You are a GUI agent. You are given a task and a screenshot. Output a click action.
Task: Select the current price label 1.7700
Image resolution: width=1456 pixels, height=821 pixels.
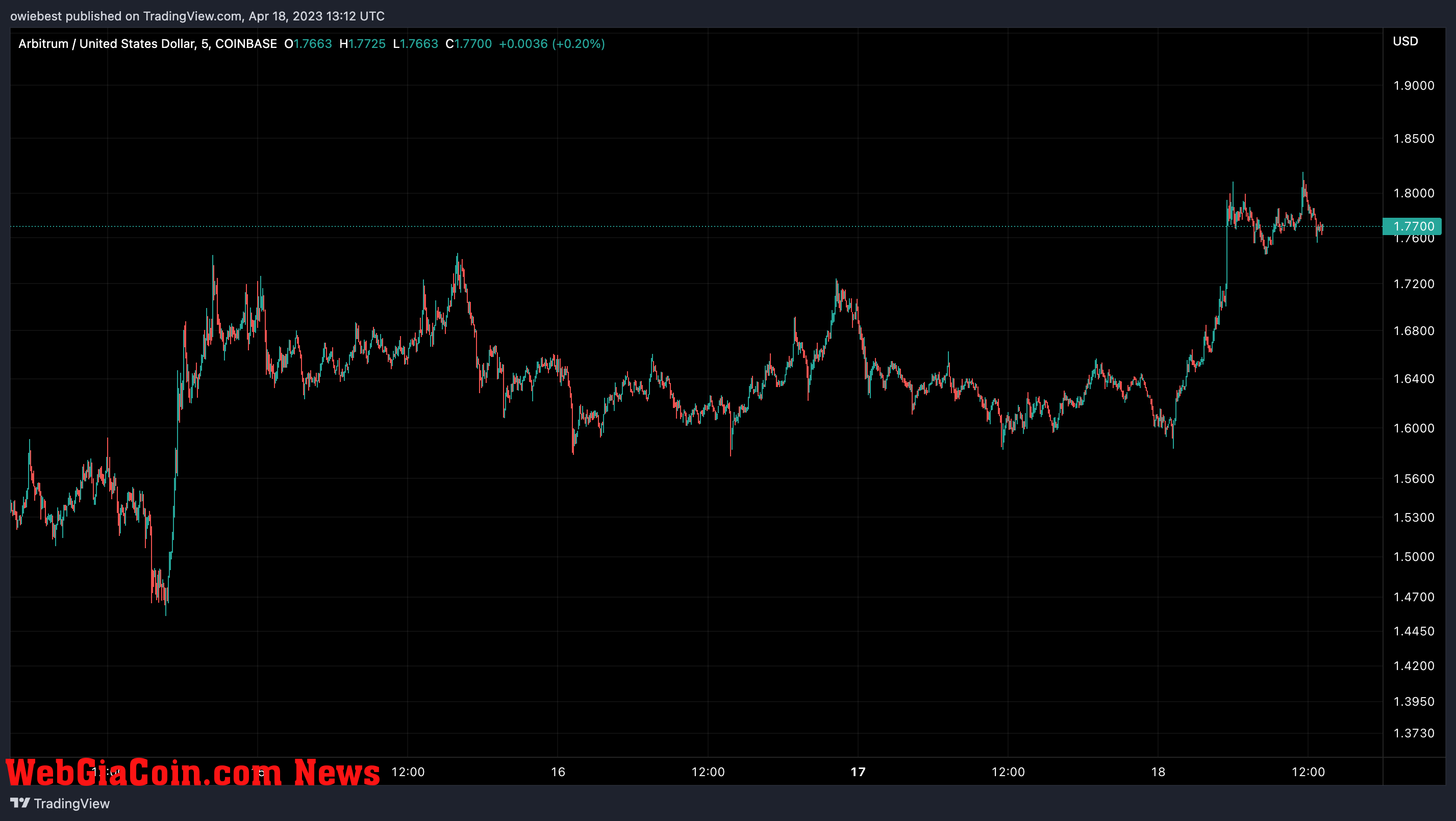point(1412,226)
